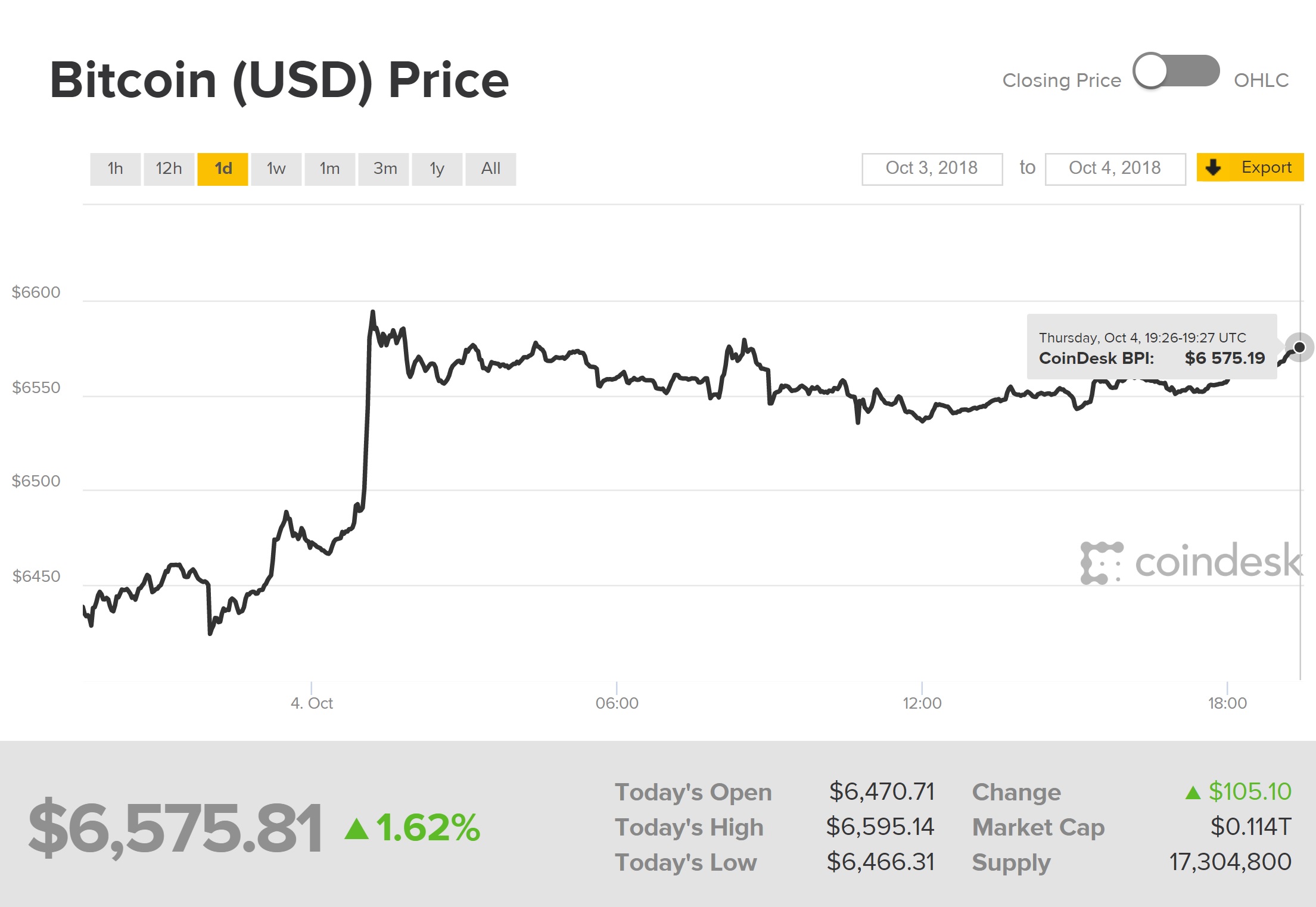The image size is (1316, 907).
Task: View the 1y price range
Action: coord(437,169)
